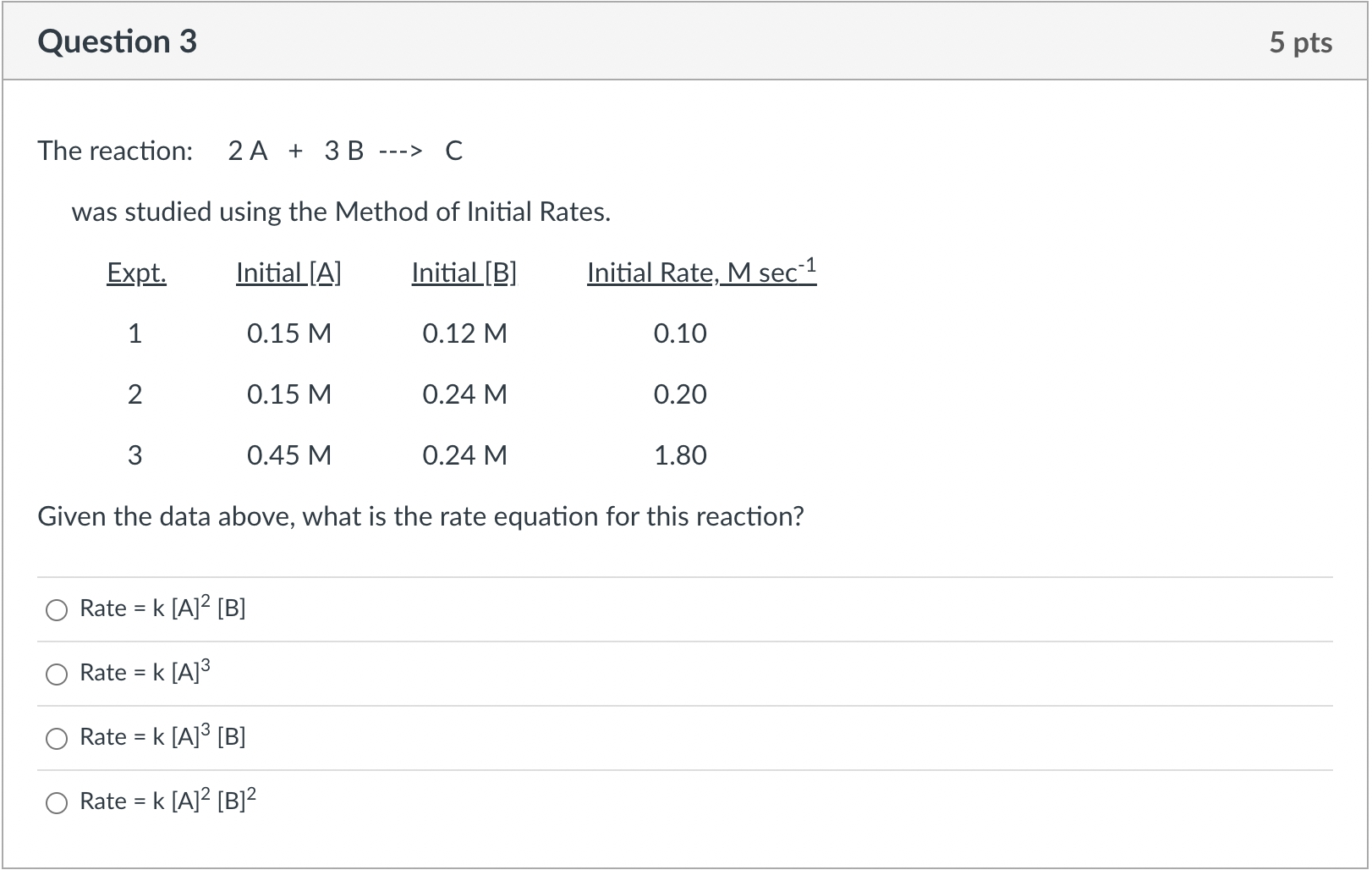Click the initial rate 0.10 entry

point(681,333)
